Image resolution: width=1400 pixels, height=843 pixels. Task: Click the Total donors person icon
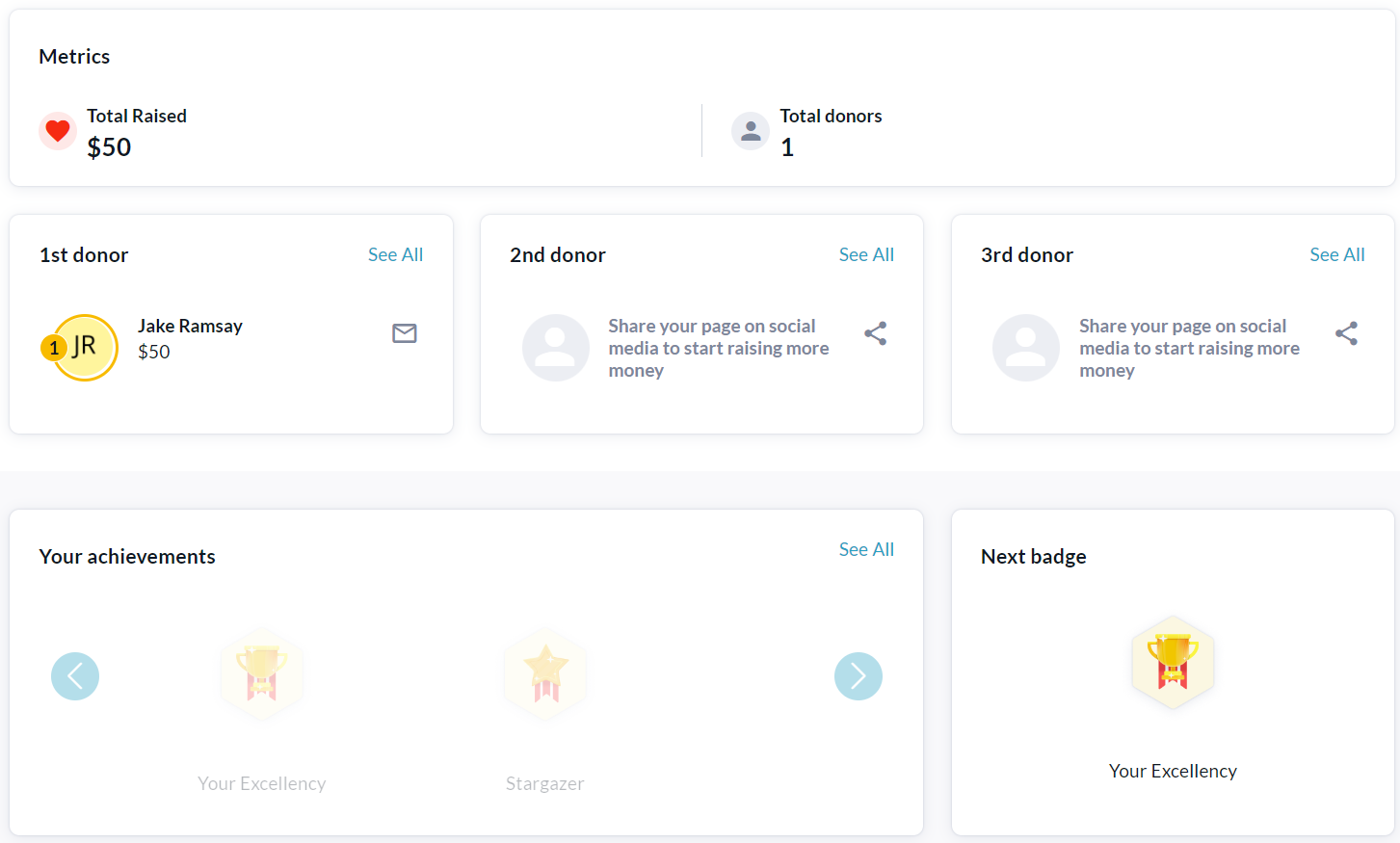click(751, 131)
